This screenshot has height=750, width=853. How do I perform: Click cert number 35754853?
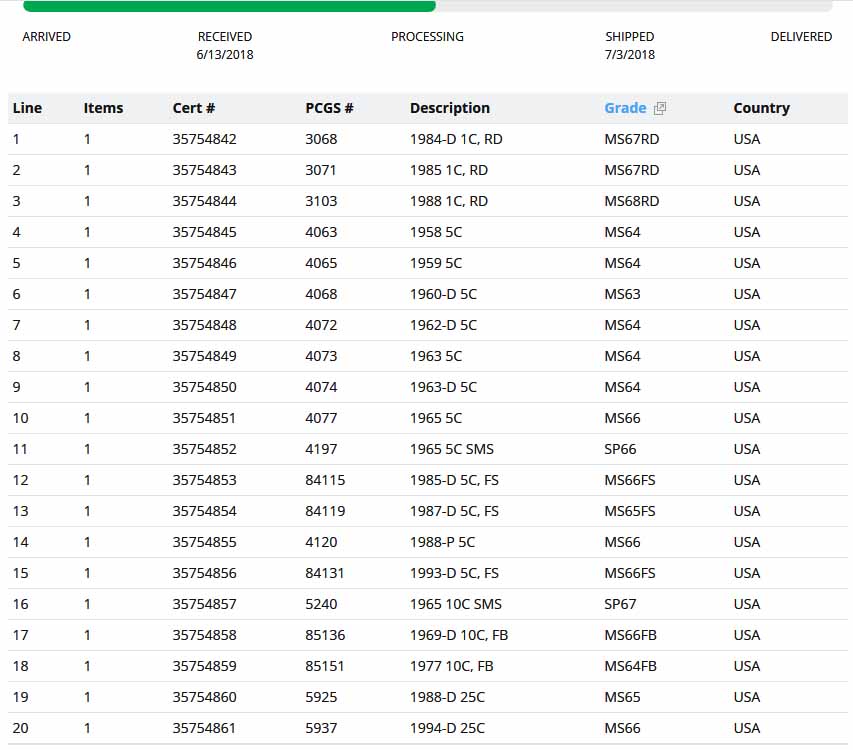(205, 480)
